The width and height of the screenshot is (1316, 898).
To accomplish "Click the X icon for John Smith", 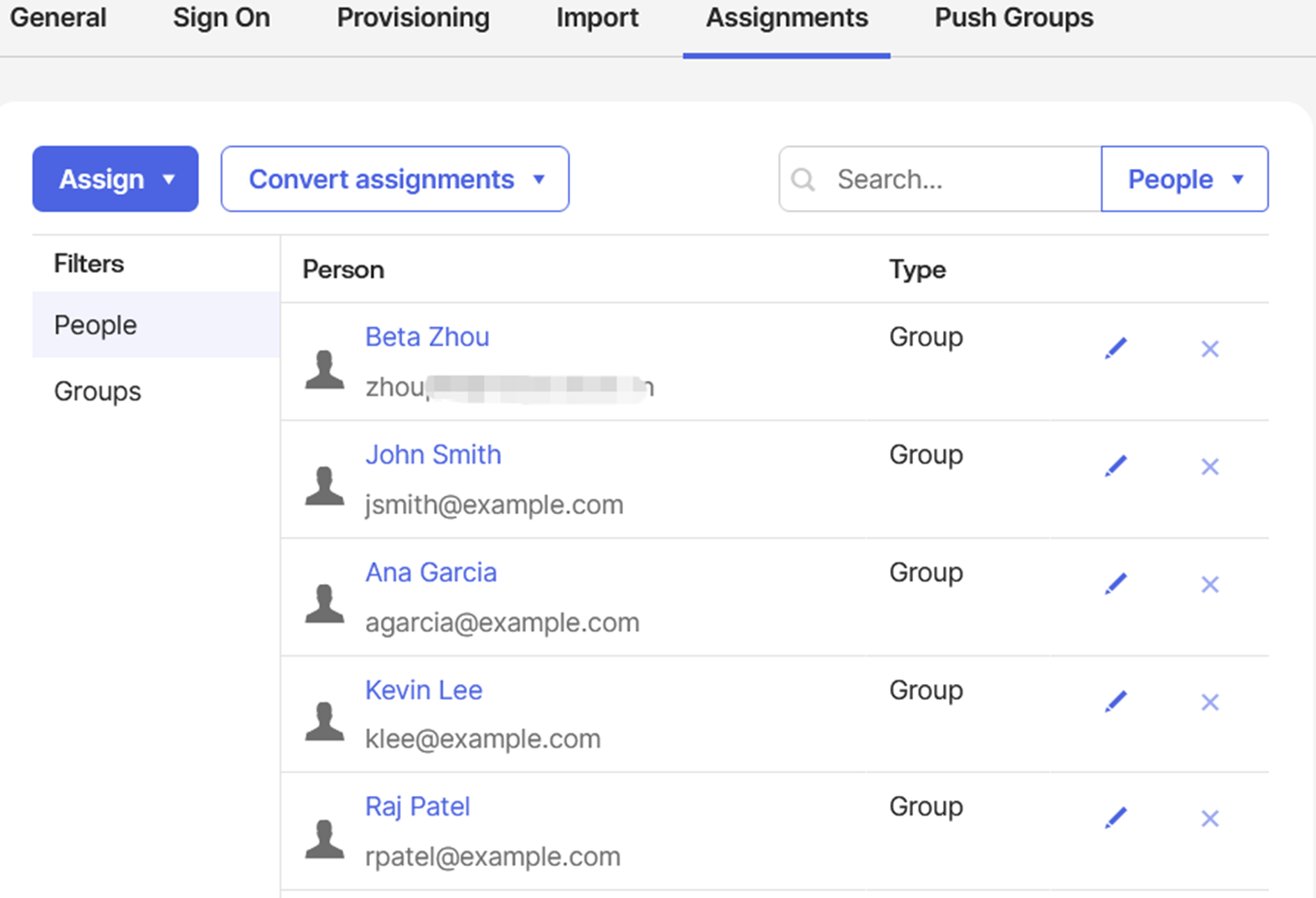I will [1210, 466].
